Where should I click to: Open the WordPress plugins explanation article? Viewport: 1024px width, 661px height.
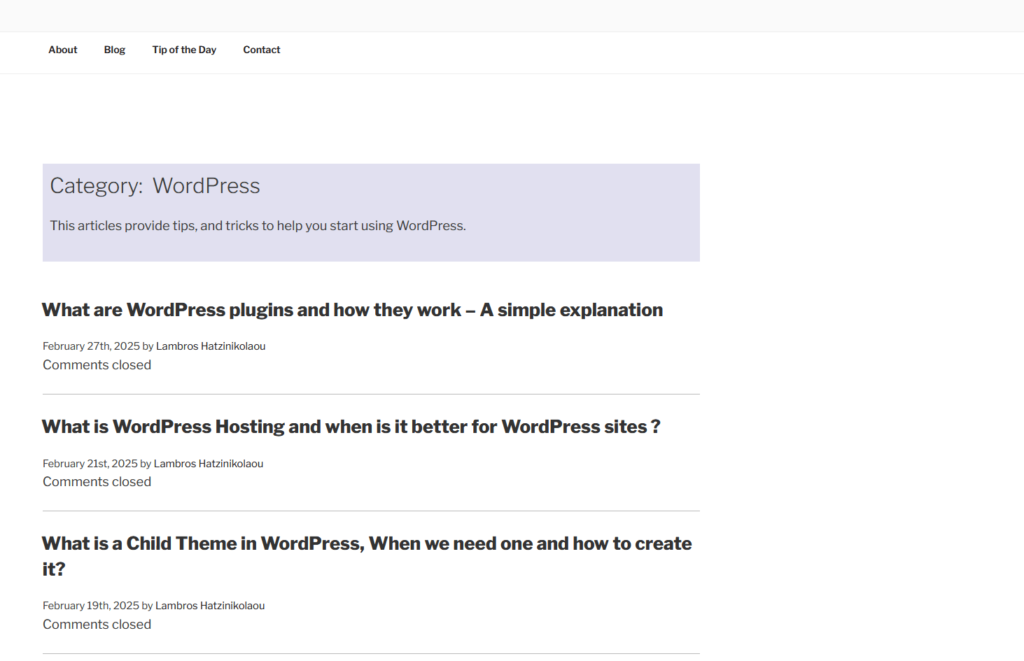coord(352,310)
